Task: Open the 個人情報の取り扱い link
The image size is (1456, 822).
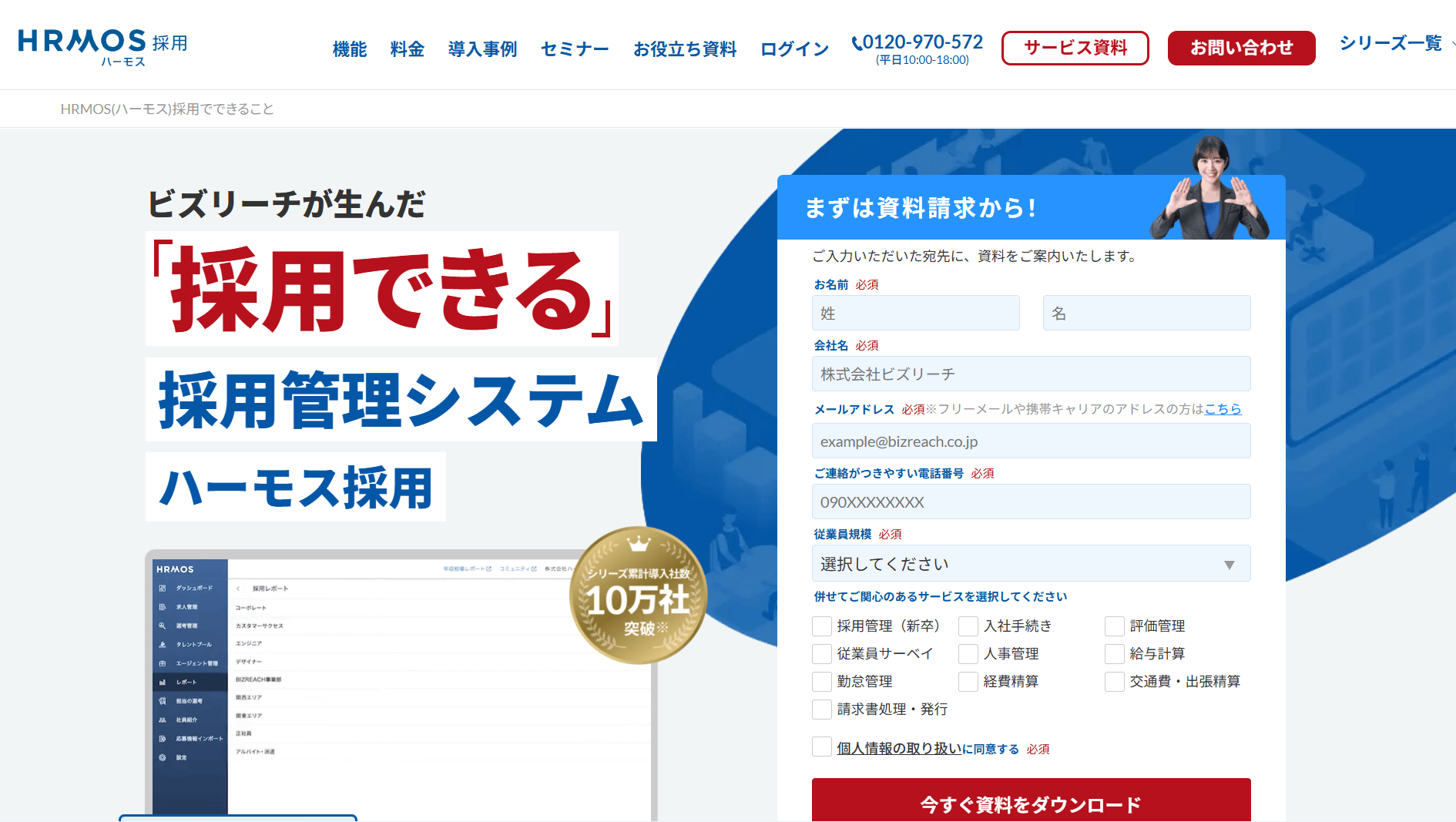Action: tap(900, 749)
